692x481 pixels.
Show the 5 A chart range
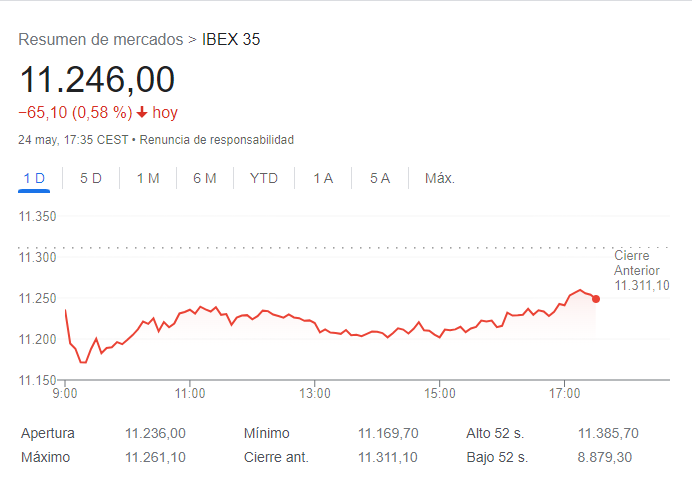380,178
